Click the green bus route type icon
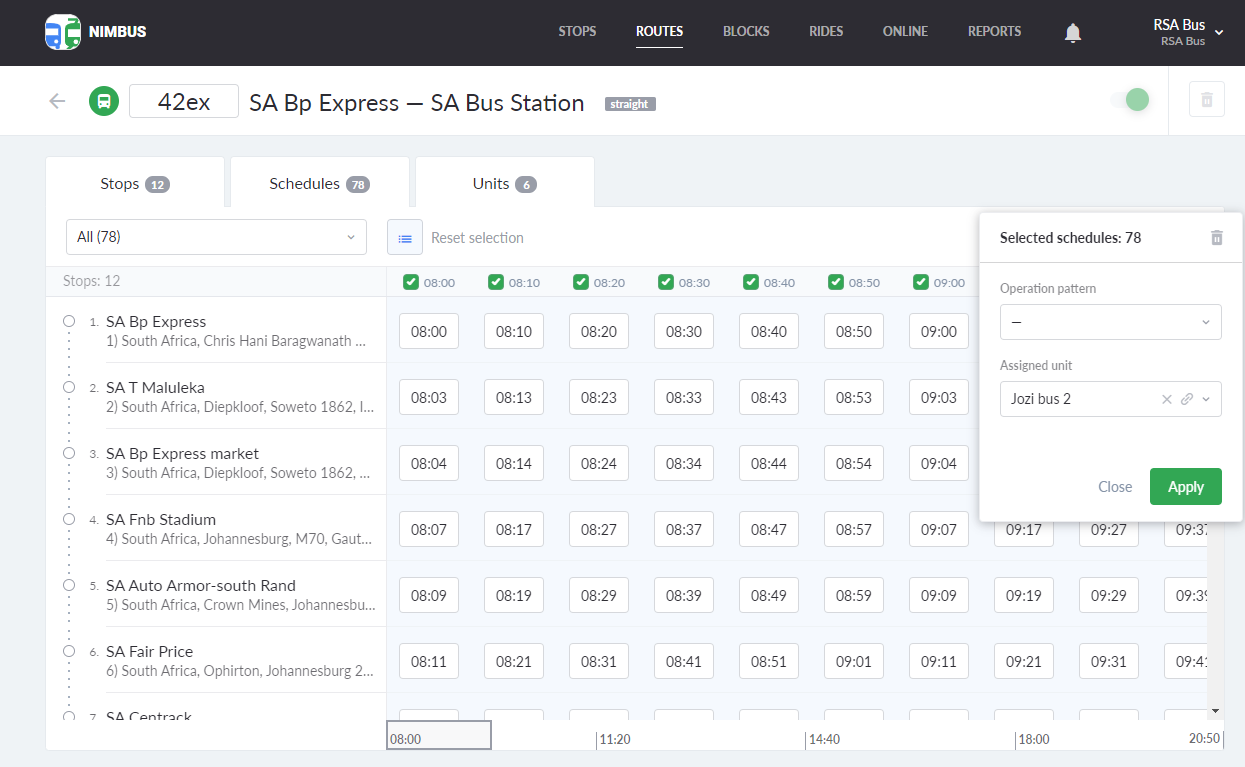Viewport: 1245px width, 767px height. tap(104, 101)
